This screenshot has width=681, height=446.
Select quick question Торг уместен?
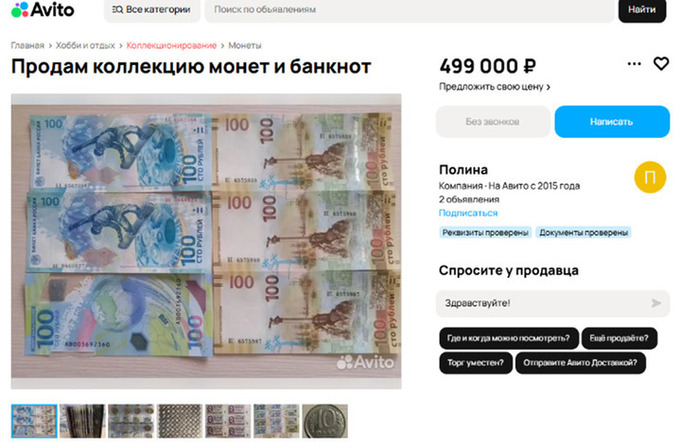(476, 363)
